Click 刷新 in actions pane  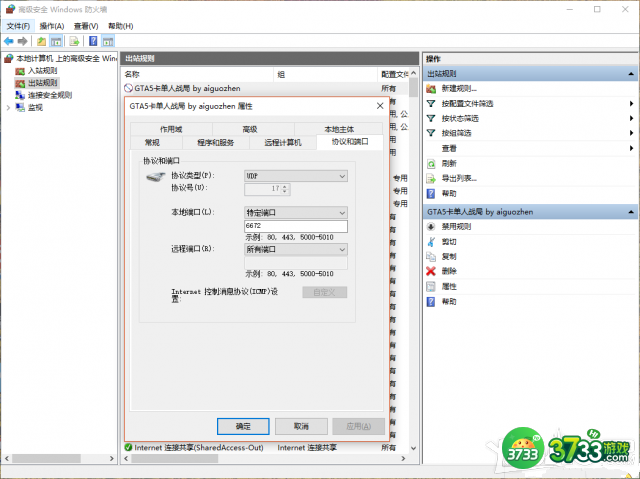pos(449,164)
